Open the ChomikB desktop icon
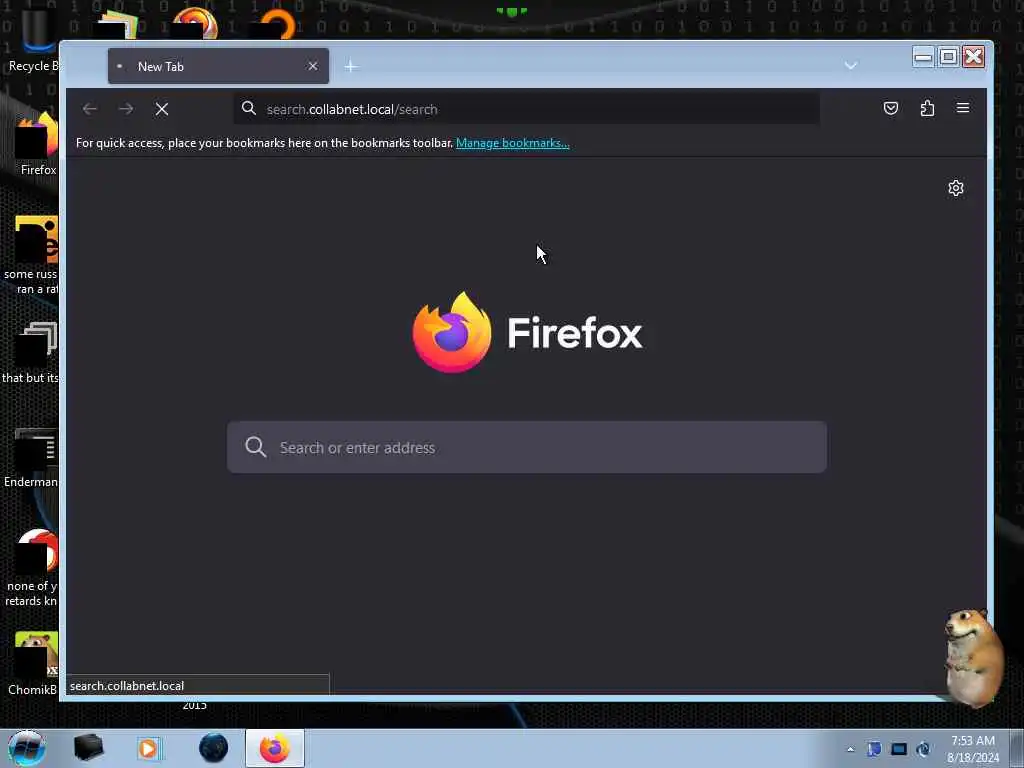 [x=33, y=664]
